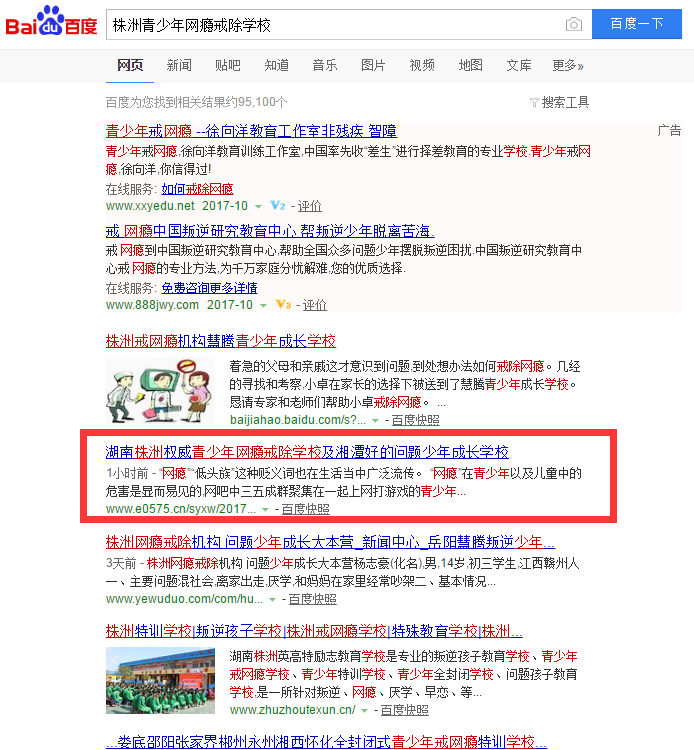Click the V3 credibility badge for 888jwy.com
The image size is (694, 750).
click(x=283, y=304)
